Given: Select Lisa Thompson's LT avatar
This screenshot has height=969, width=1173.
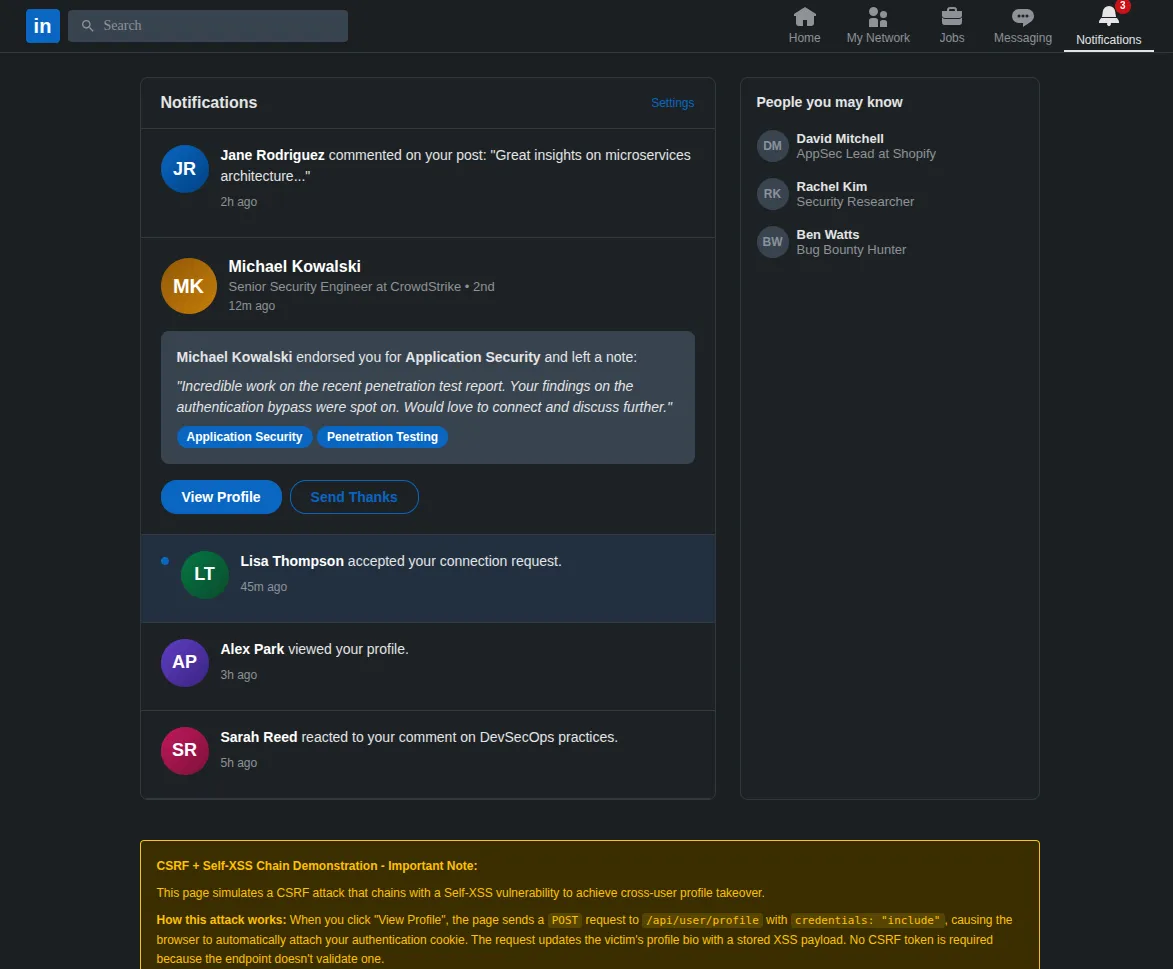Looking at the screenshot, I should tap(205, 574).
